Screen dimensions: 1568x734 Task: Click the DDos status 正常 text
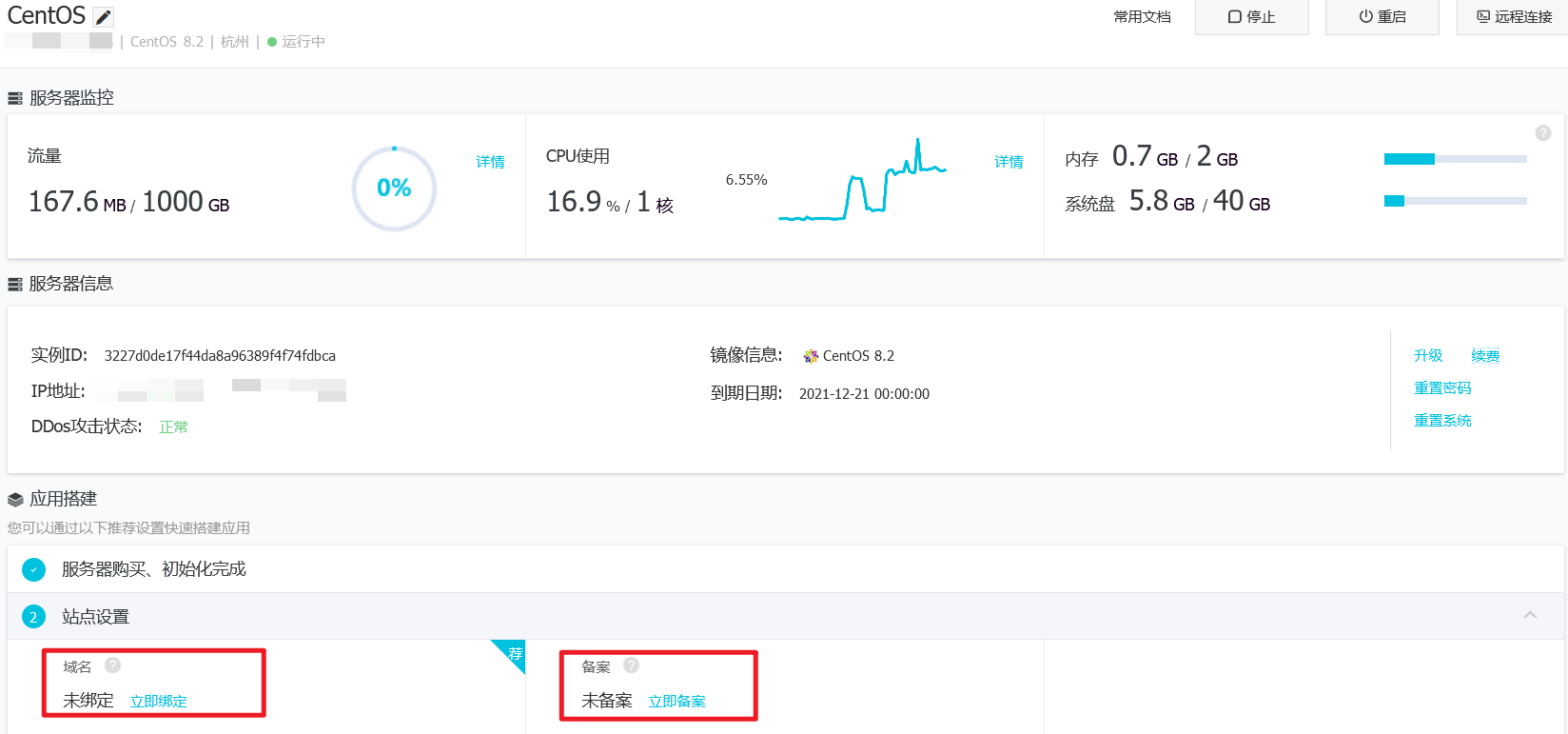(x=173, y=427)
